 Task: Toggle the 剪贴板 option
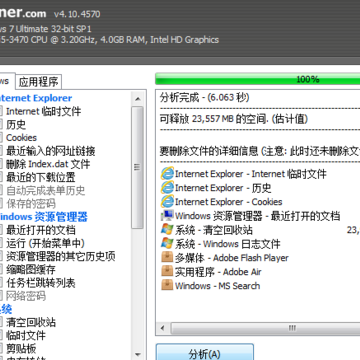(1, 349)
